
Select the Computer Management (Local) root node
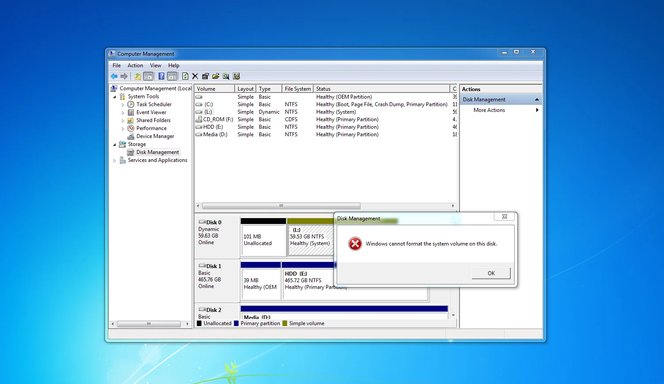tap(155, 88)
